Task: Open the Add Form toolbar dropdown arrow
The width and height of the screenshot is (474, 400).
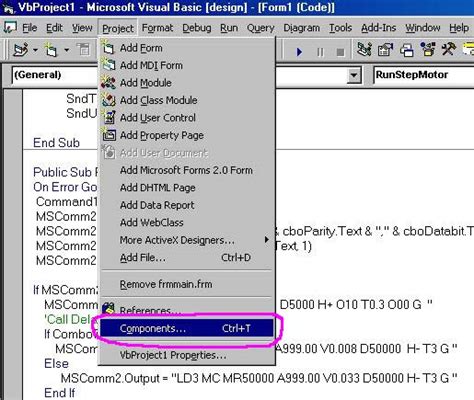Action: click(x=66, y=51)
